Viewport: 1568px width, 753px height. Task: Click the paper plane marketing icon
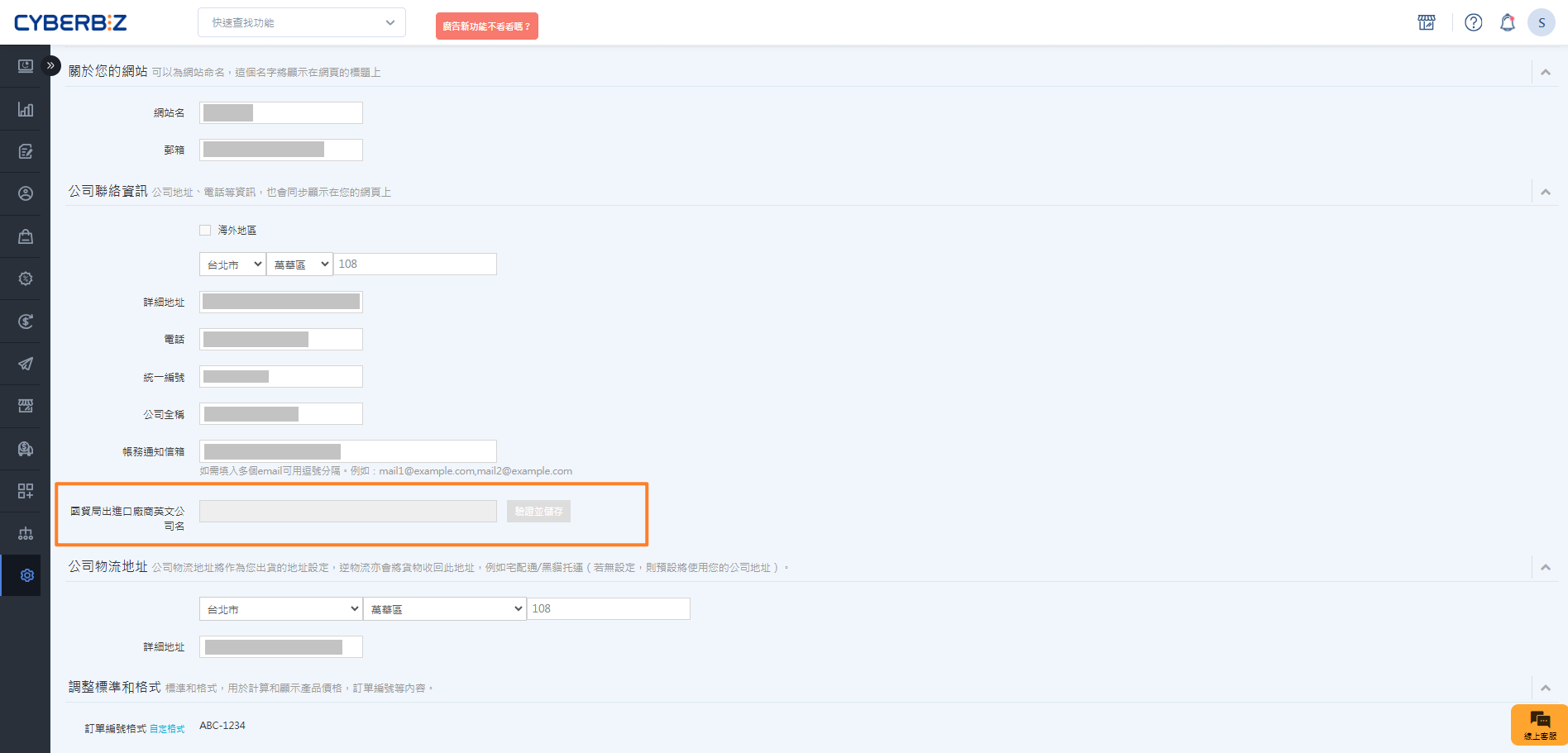click(26, 364)
